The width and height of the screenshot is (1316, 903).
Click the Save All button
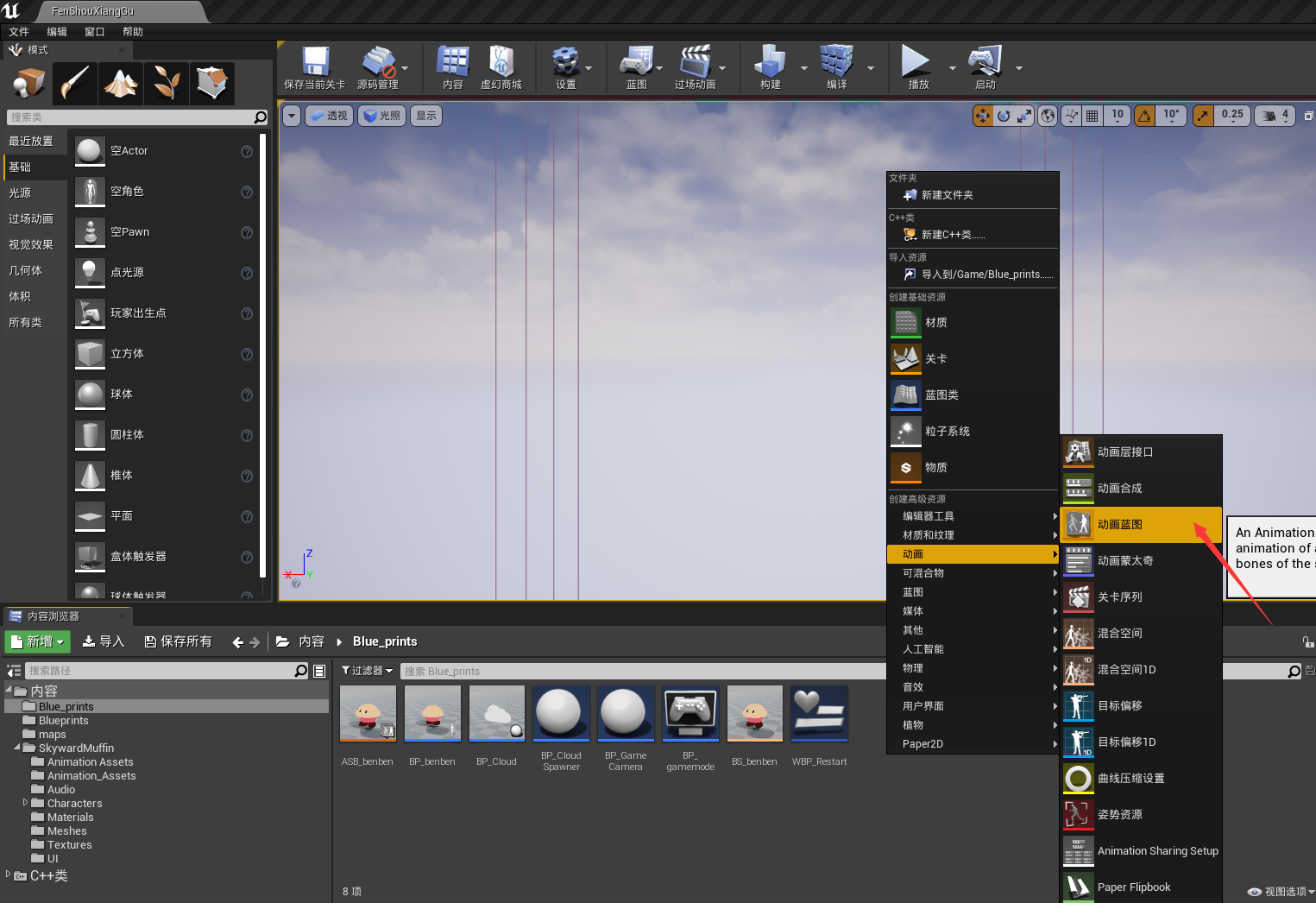tap(178, 641)
